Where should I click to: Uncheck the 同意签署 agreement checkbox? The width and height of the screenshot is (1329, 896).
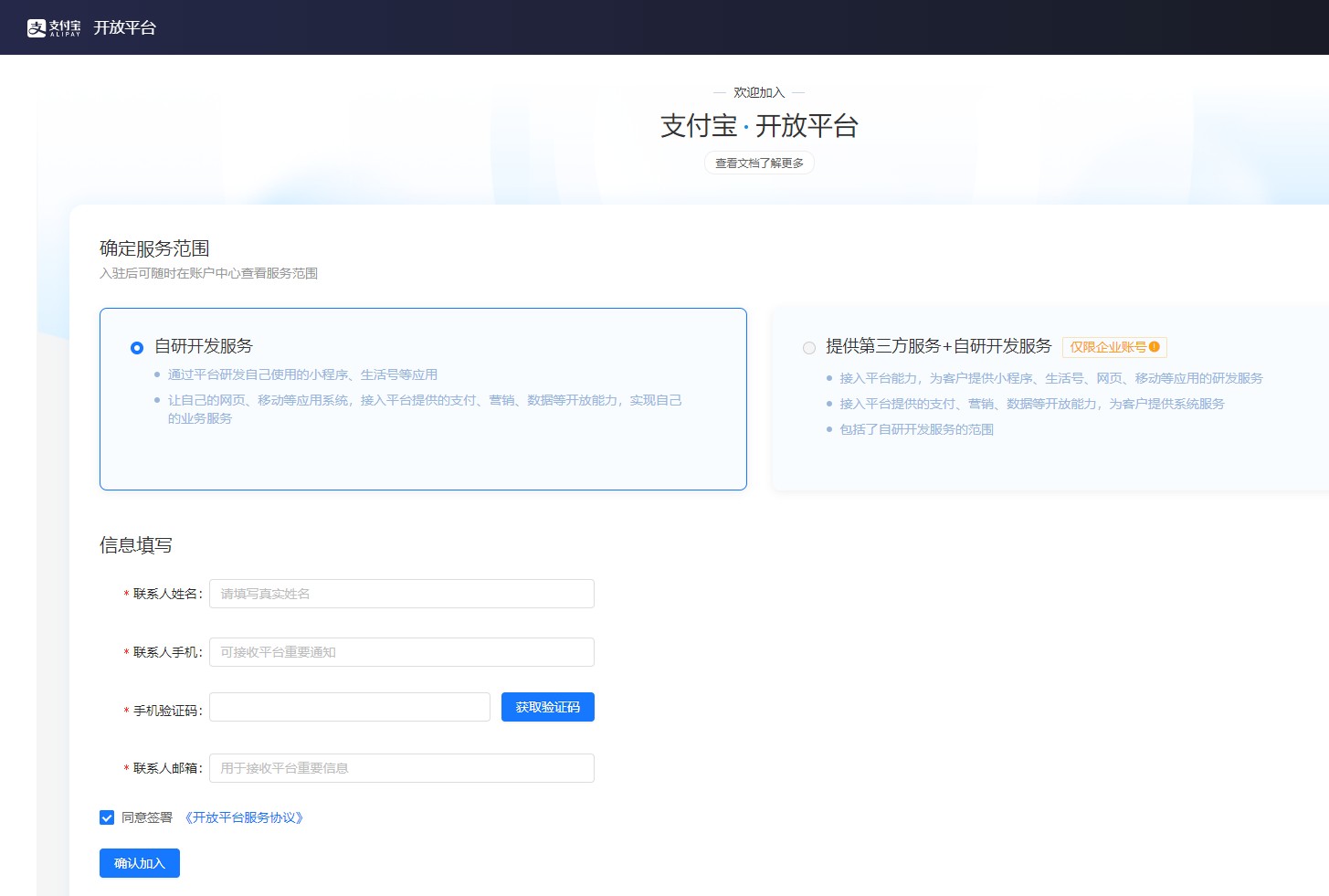[x=107, y=817]
